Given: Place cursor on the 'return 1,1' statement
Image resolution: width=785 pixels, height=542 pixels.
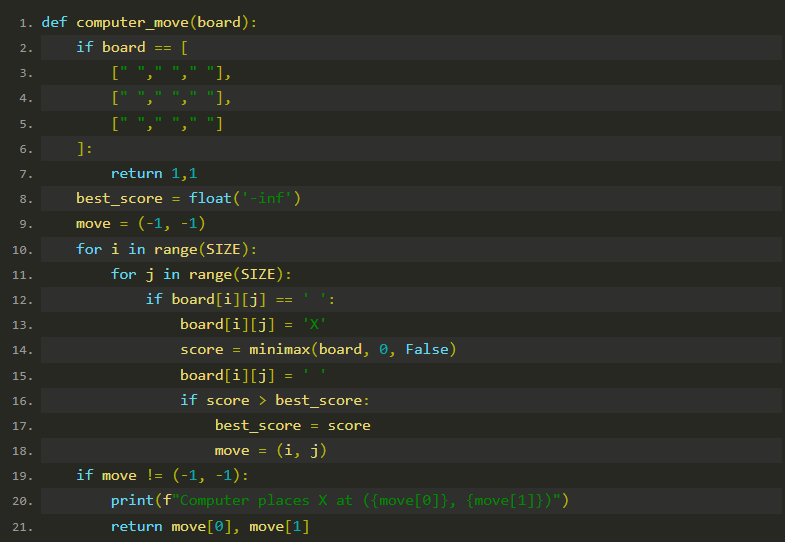Looking at the screenshot, I should click(154, 174).
